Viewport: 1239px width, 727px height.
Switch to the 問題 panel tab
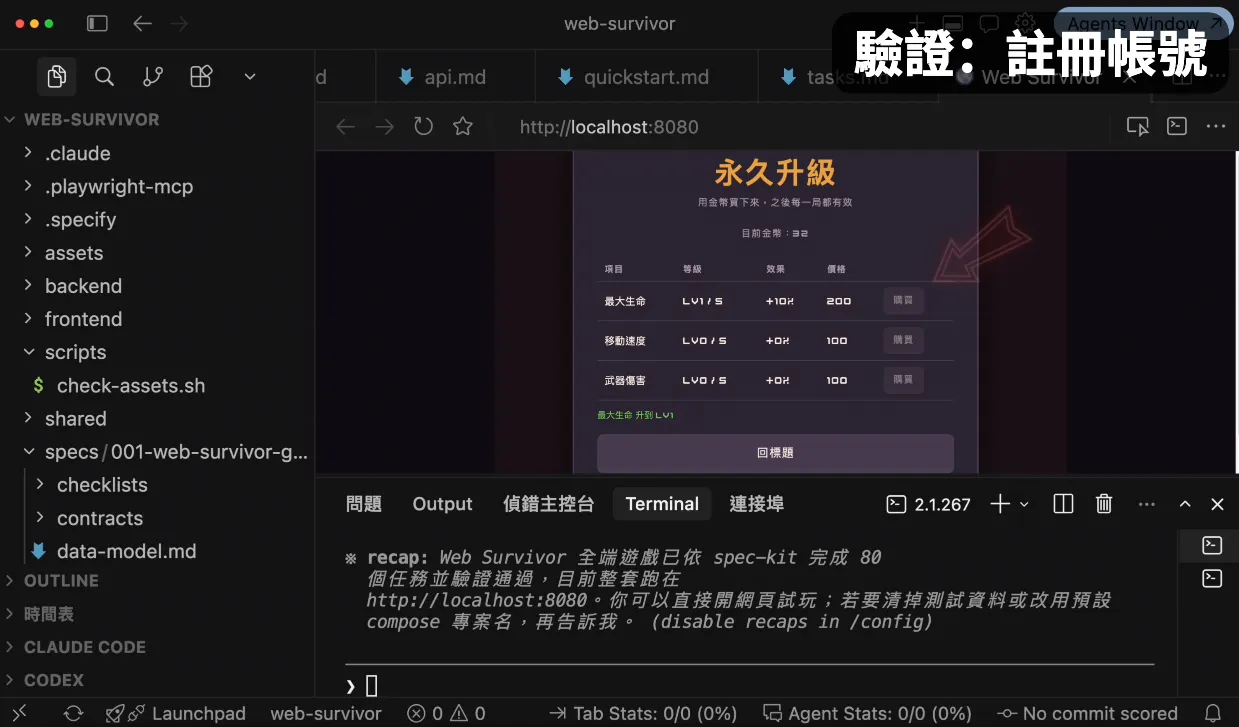pyautogui.click(x=364, y=504)
